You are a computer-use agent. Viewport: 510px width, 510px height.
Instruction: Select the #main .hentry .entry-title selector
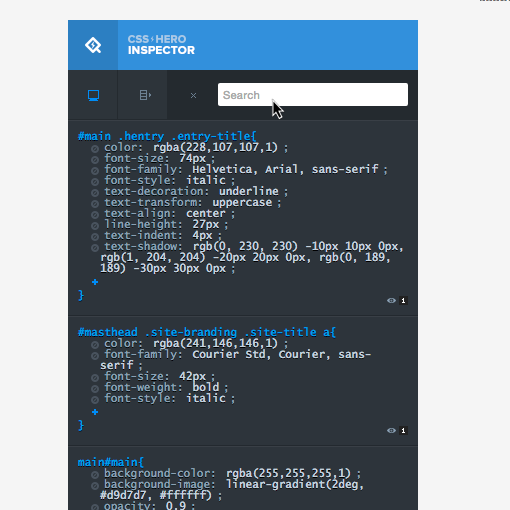[167, 136]
